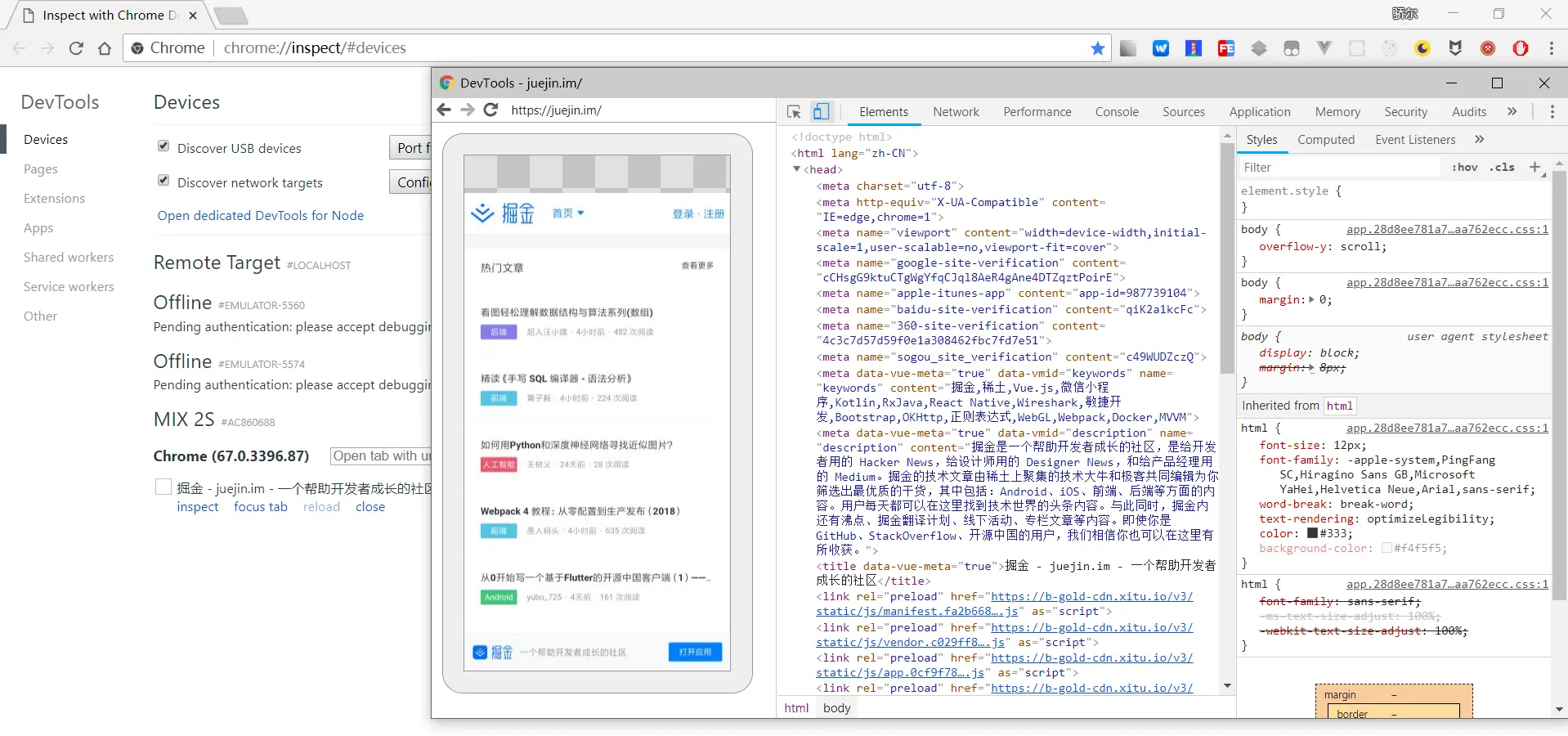
Task: Click the close link under juejin.im
Action: 370,507
